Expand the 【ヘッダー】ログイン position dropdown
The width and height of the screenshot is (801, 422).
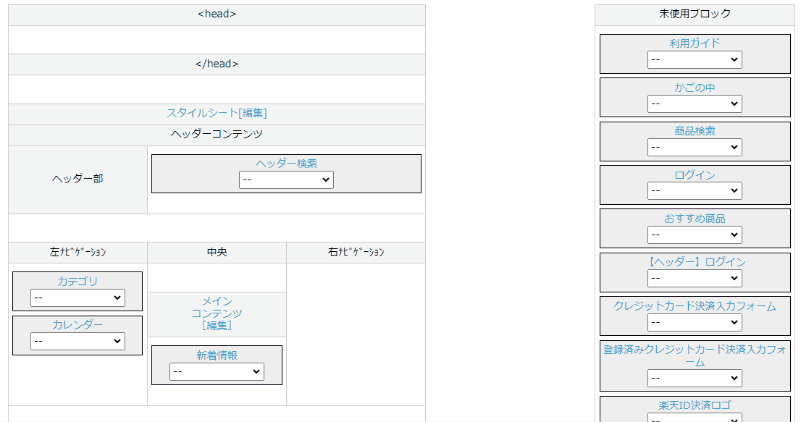[x=695, y=278]
